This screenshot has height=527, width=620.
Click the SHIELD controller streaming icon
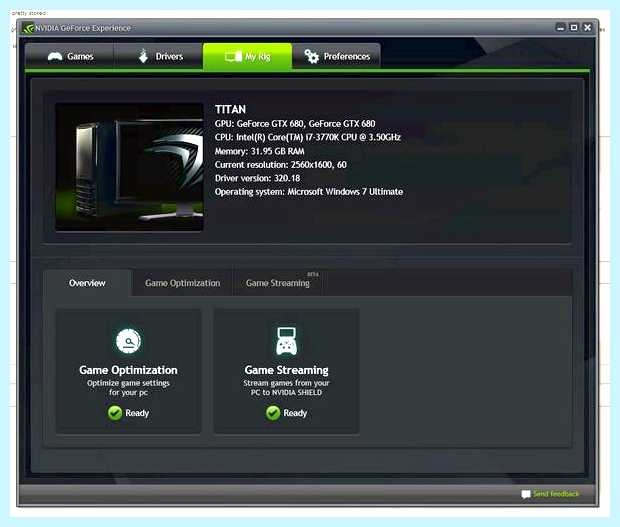[x=286, y=341]
